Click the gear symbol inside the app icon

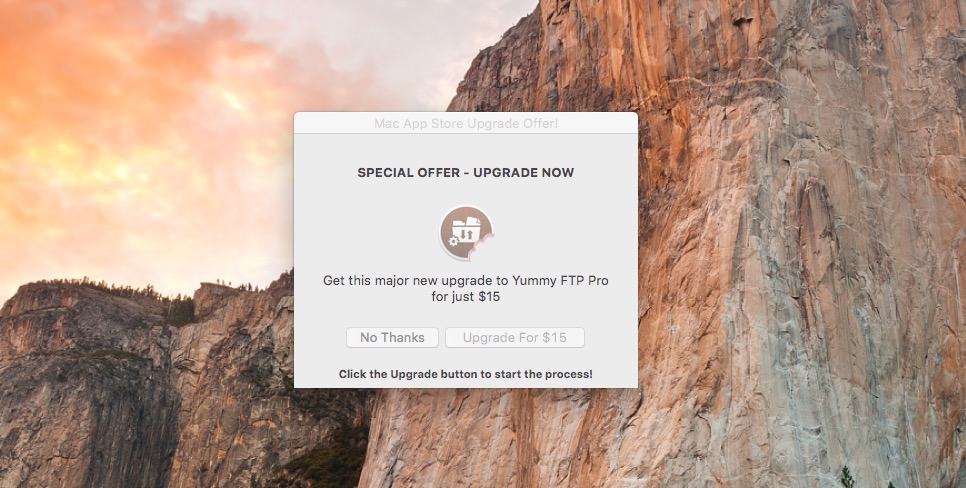tap(453, 242)
